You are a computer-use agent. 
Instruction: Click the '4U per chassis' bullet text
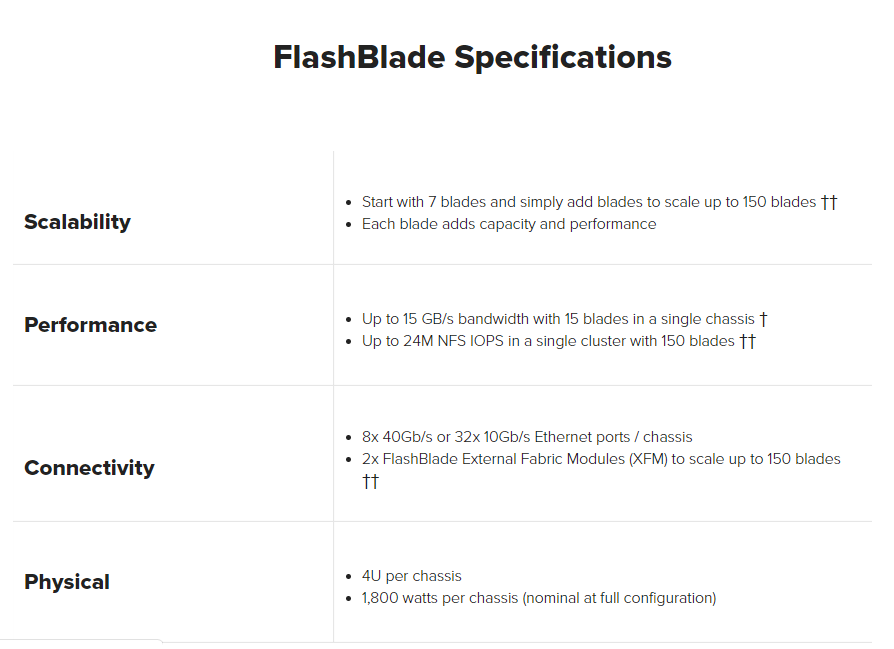click(x=411, y=576)
